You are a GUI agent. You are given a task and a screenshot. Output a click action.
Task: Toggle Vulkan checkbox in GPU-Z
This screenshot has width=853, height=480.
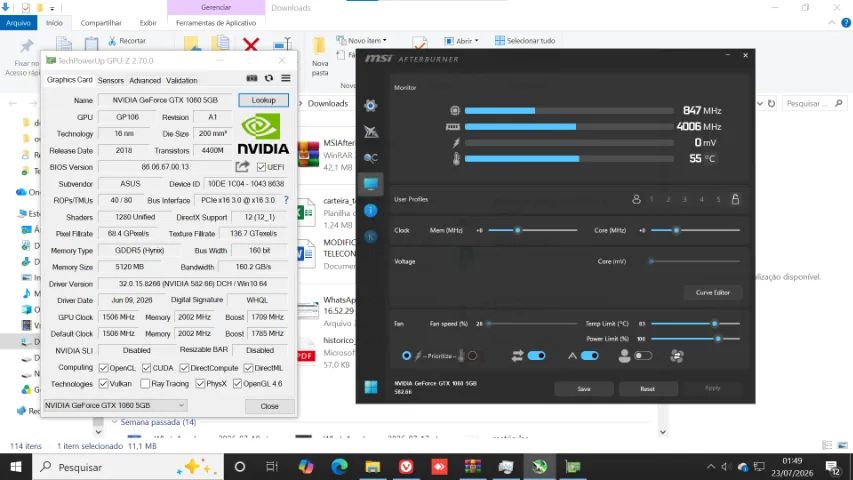(x=103, y=384)
